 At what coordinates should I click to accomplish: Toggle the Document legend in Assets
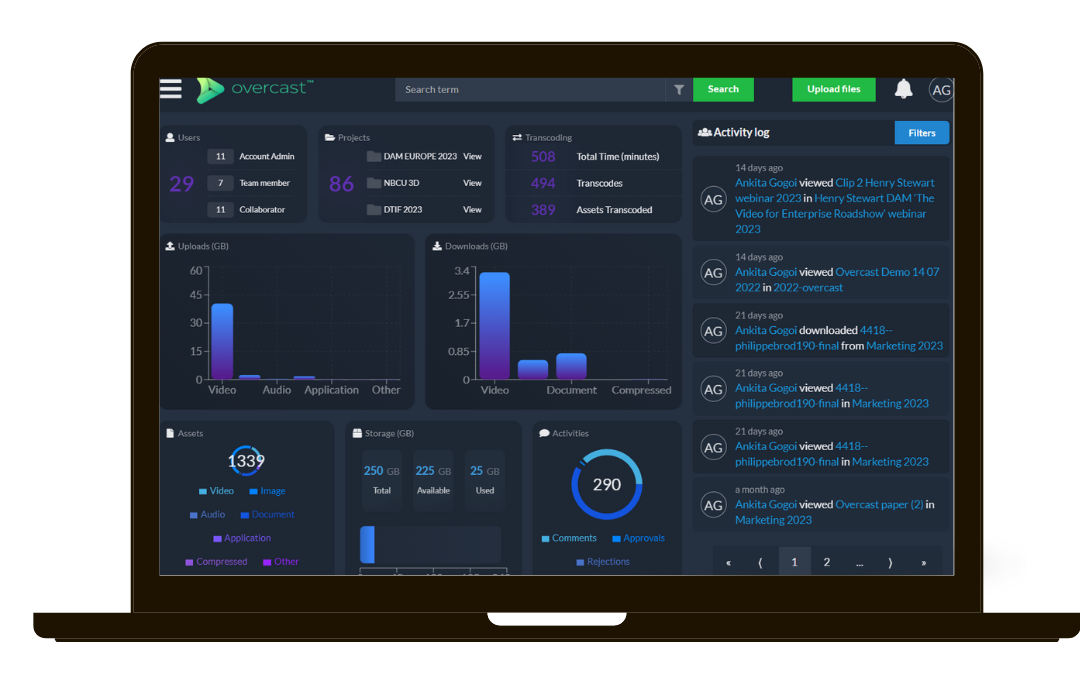pyautogui.click(x=267, y=515)
